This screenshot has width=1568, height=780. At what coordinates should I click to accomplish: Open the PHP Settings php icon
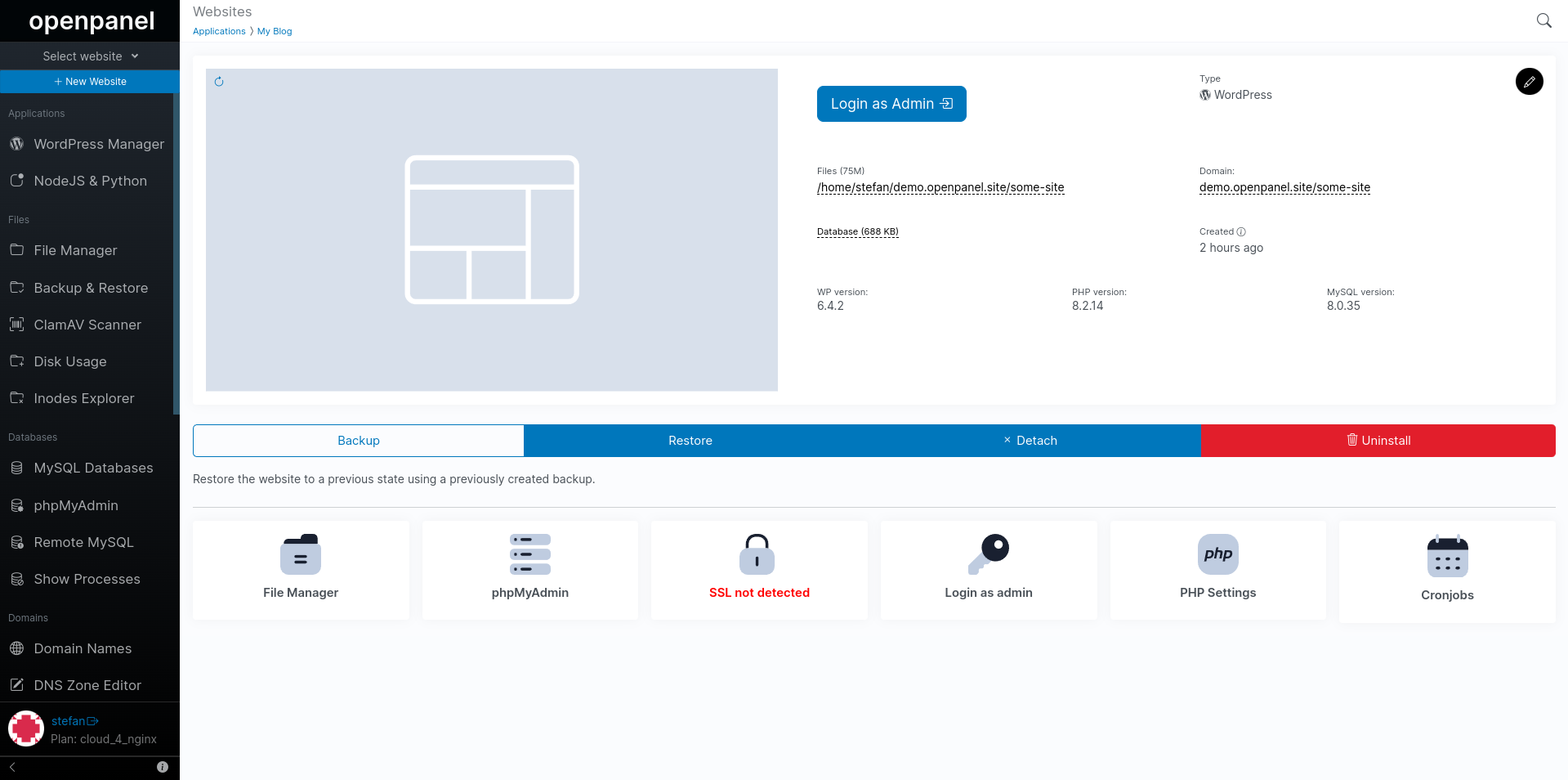click(x=1218, y=554)
